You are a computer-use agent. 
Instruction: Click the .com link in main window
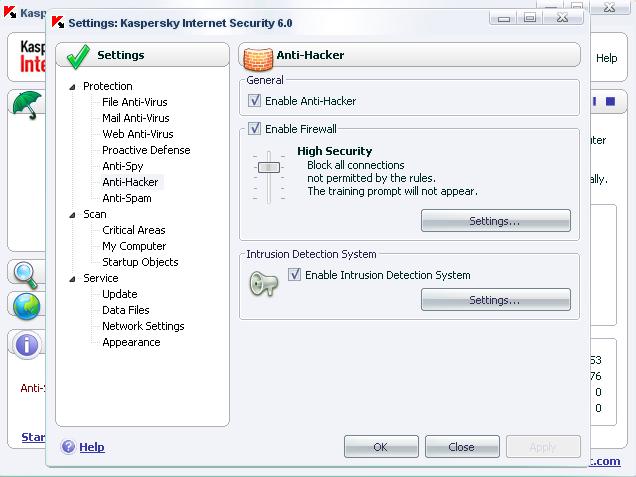(x=605, y=462)
